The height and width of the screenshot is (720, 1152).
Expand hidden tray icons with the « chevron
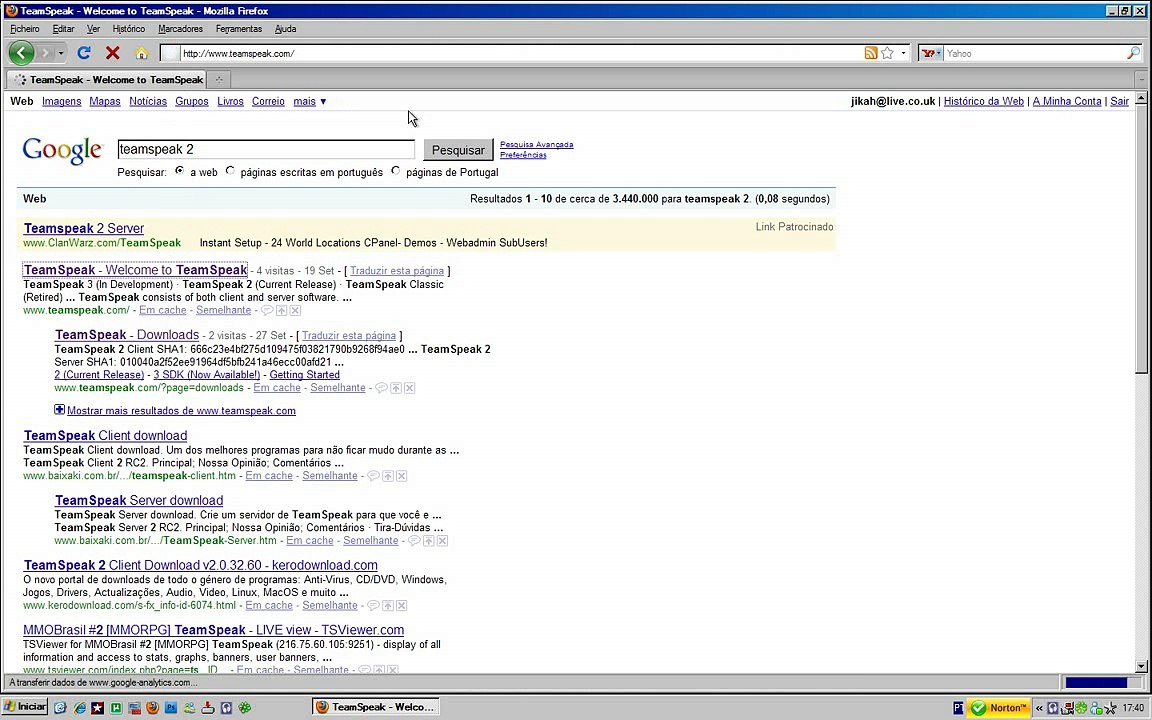(1039, 708)
